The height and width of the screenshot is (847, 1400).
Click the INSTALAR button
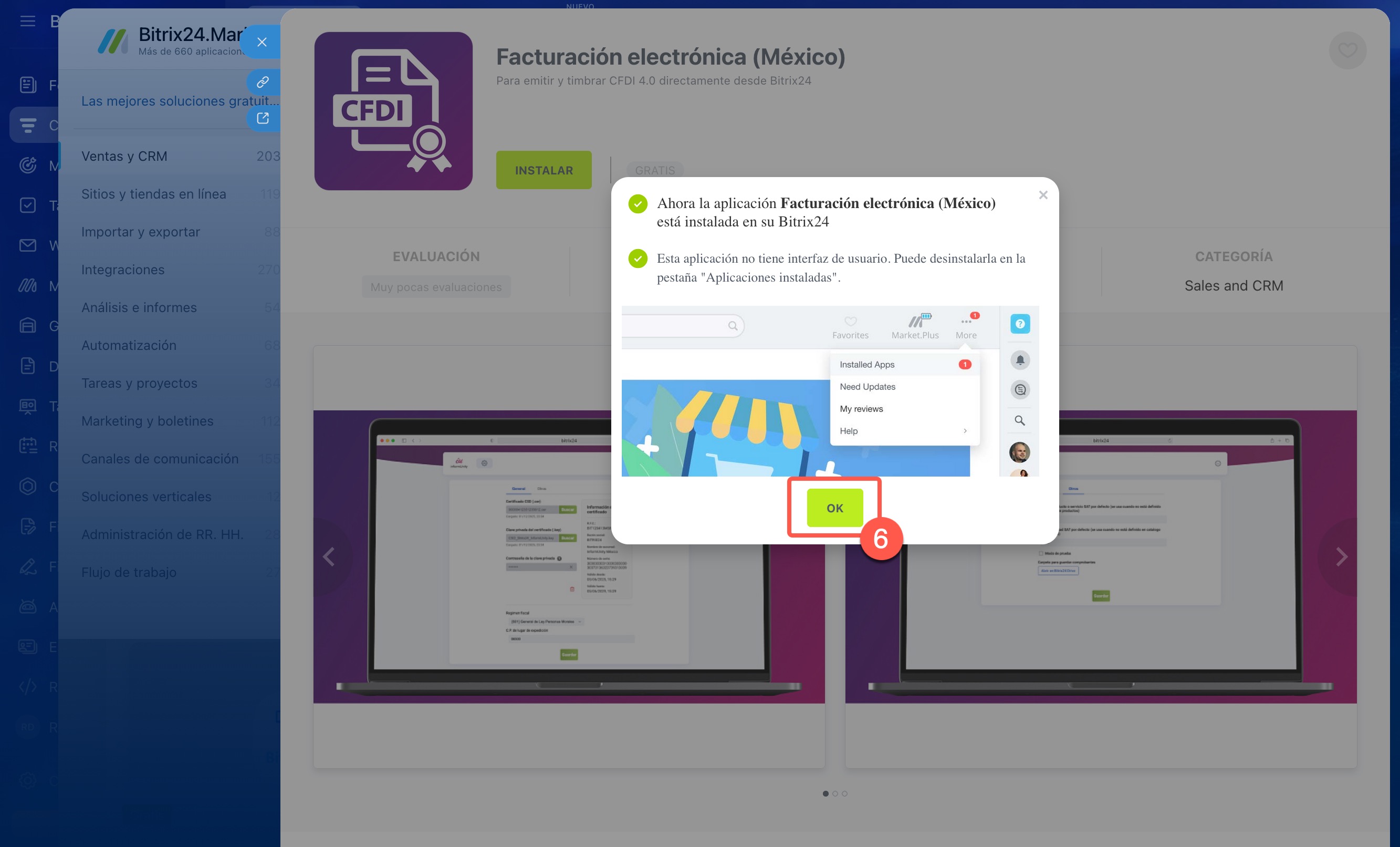coord(543,170)
